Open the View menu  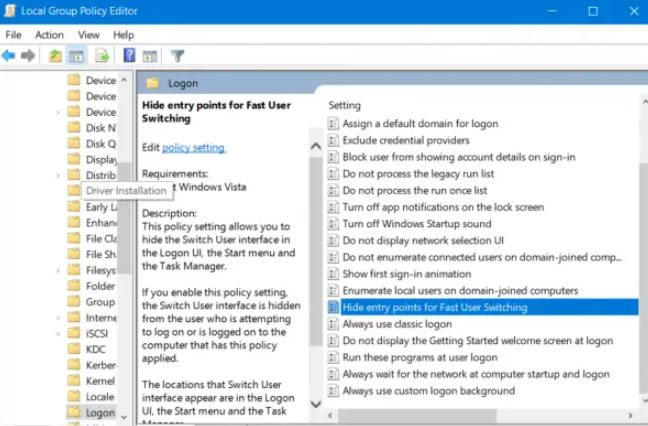pyautogui.click(x=89, y=35)
